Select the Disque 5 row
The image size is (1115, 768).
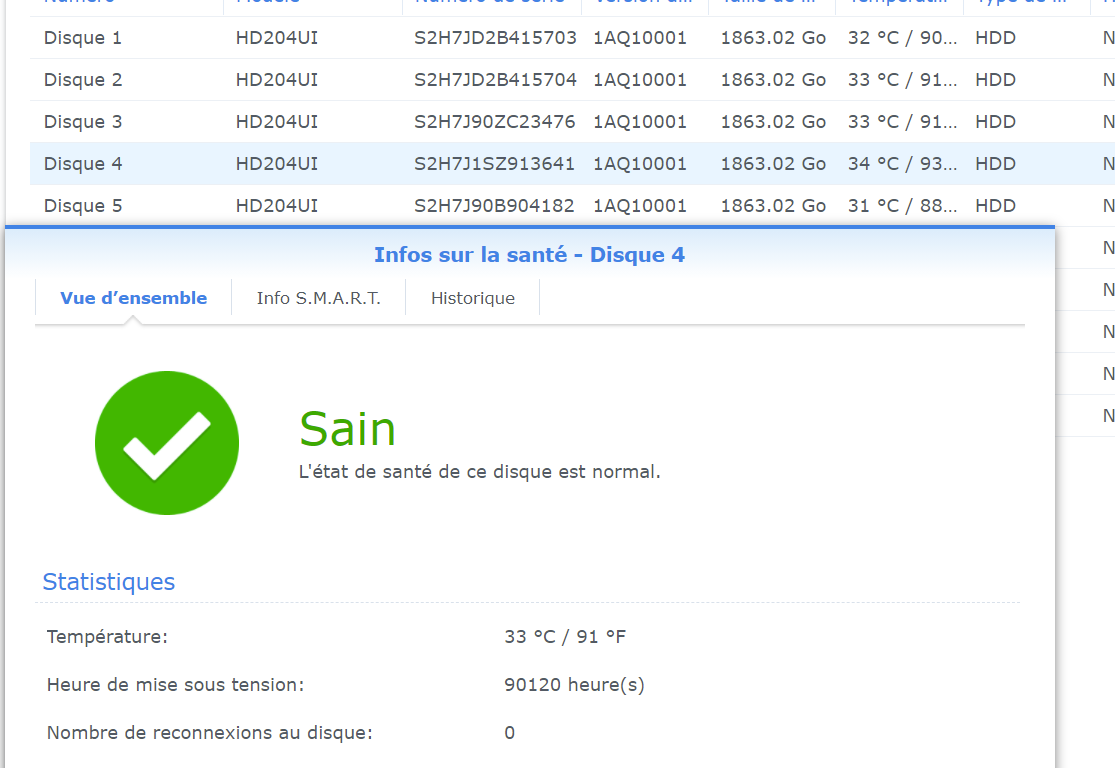572,206
